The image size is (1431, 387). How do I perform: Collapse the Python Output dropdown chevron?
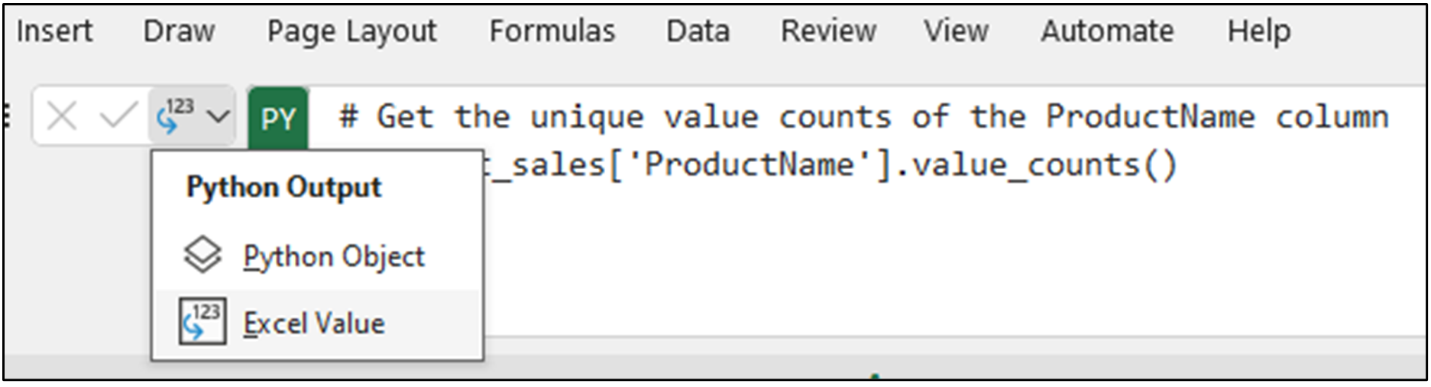[x=218, y=117]
